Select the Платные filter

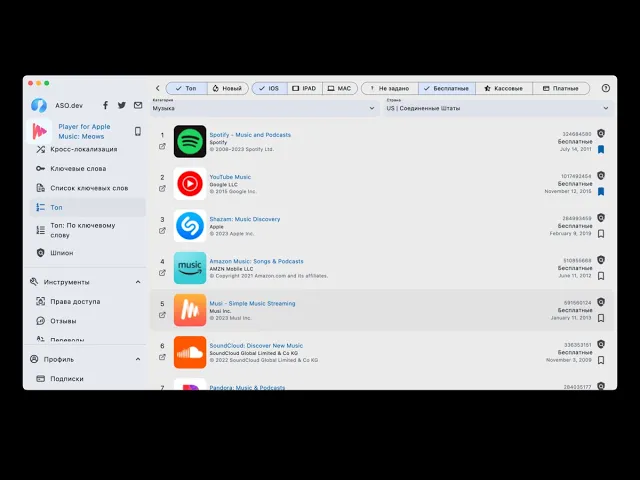click(x=561, y=88)
